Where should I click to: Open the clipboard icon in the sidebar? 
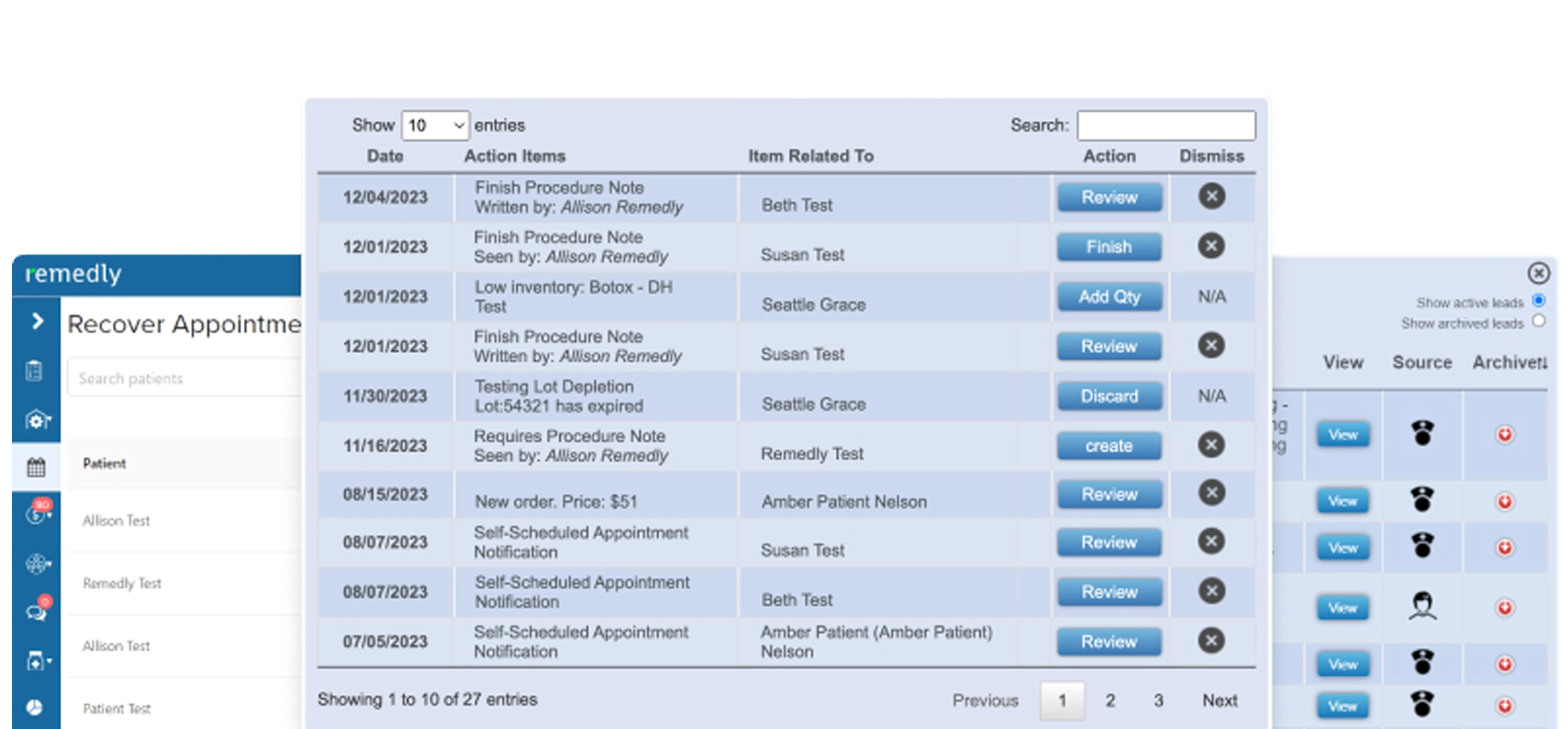tap(34, 371)
